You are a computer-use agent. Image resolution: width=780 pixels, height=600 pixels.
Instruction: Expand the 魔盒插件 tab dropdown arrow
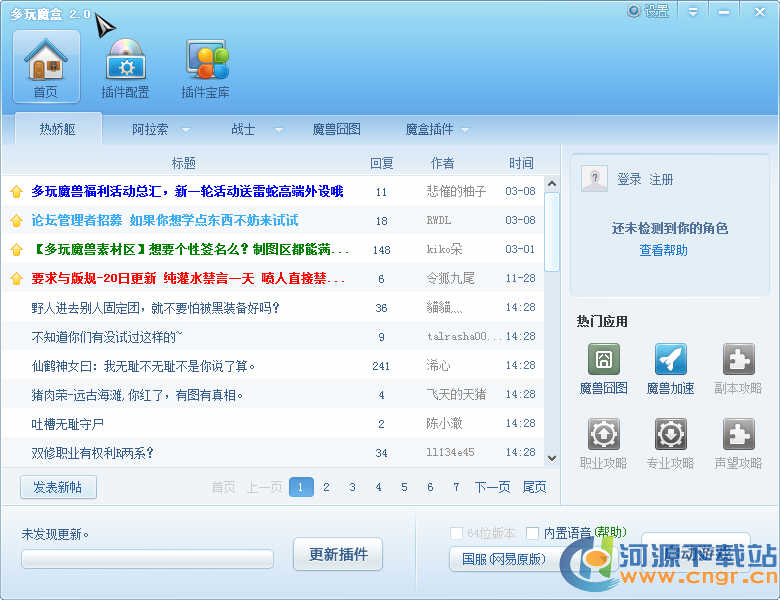[x=465, y=130]
